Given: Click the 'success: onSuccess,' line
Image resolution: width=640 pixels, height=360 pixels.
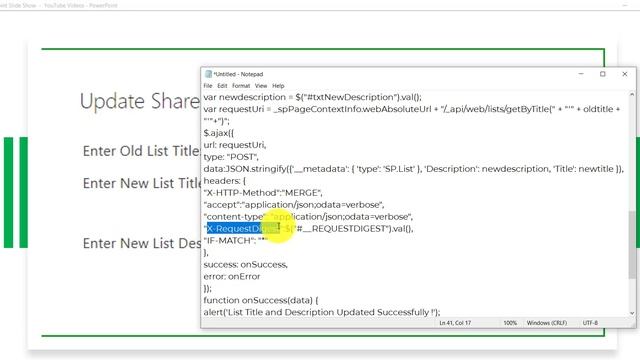Looking at the screenshot, I should tap(246, 264).
